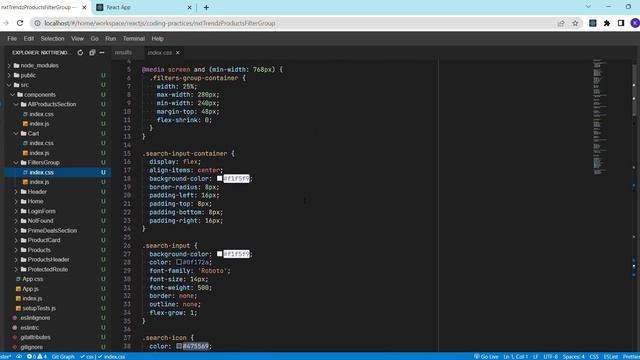This screenshot has width=640, height=360.
Task: Click color swatch on line 27 background-color
Action: [x=220, y=254]
